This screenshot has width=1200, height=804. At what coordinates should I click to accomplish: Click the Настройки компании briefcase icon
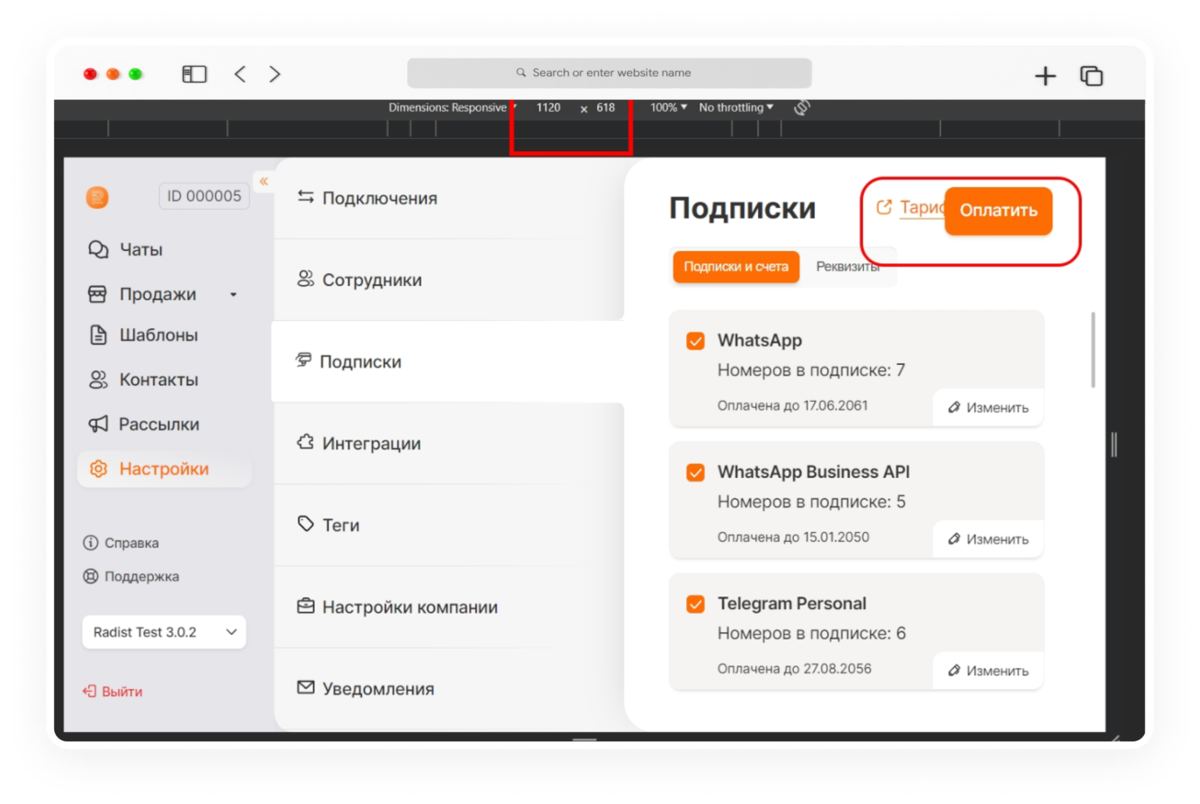(x=306, y=606)
